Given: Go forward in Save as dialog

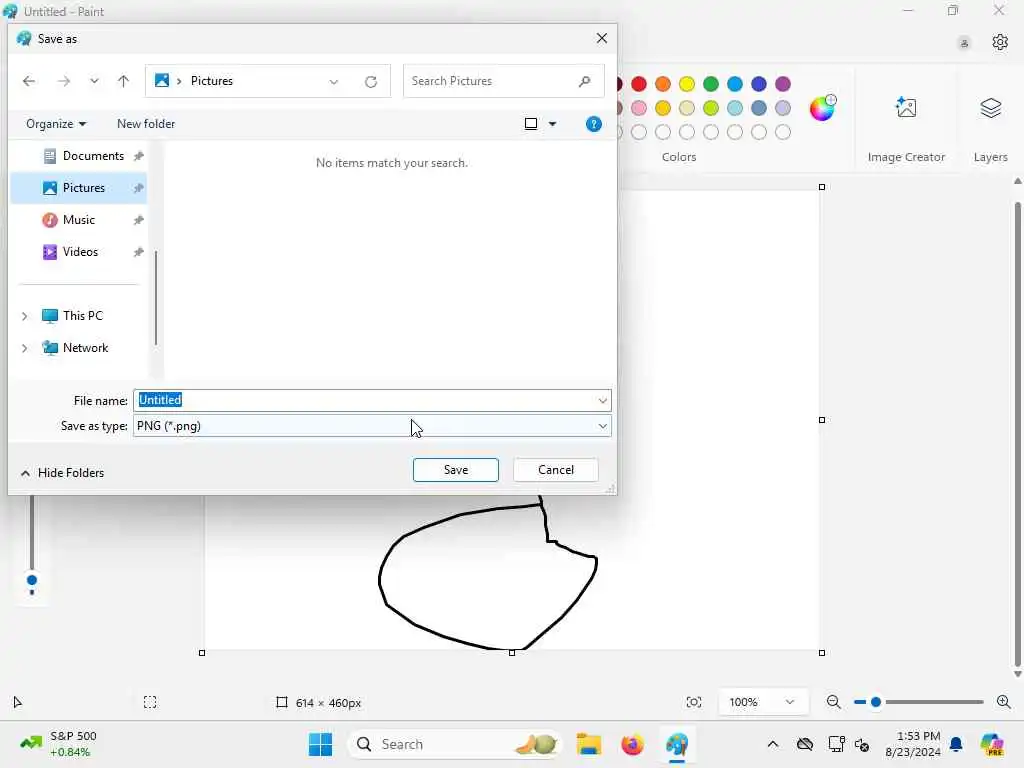Looking at the screenshot, I should coord(64,81).
